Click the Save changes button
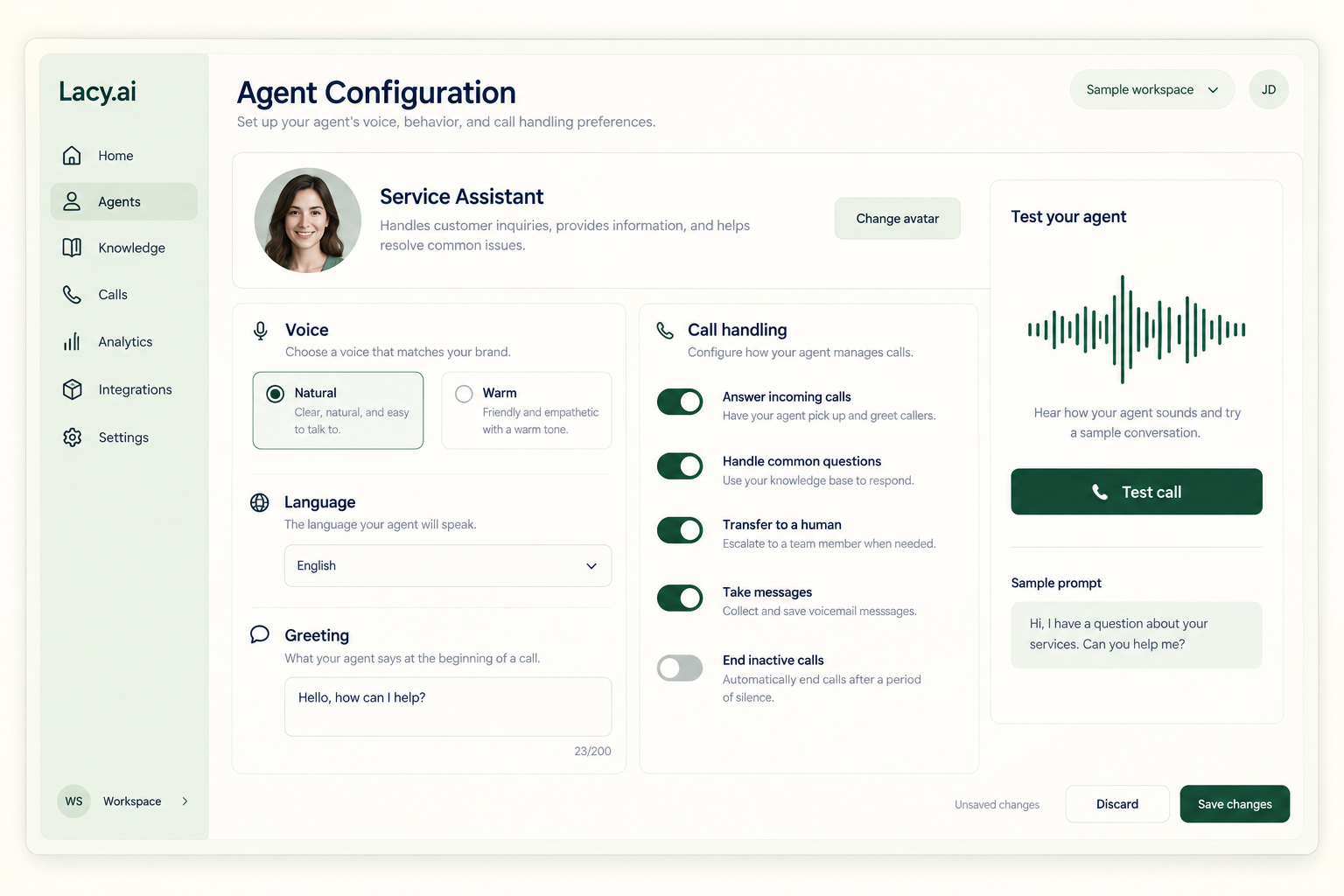This screenshot has width=1344, height=896. point(1235,804)
